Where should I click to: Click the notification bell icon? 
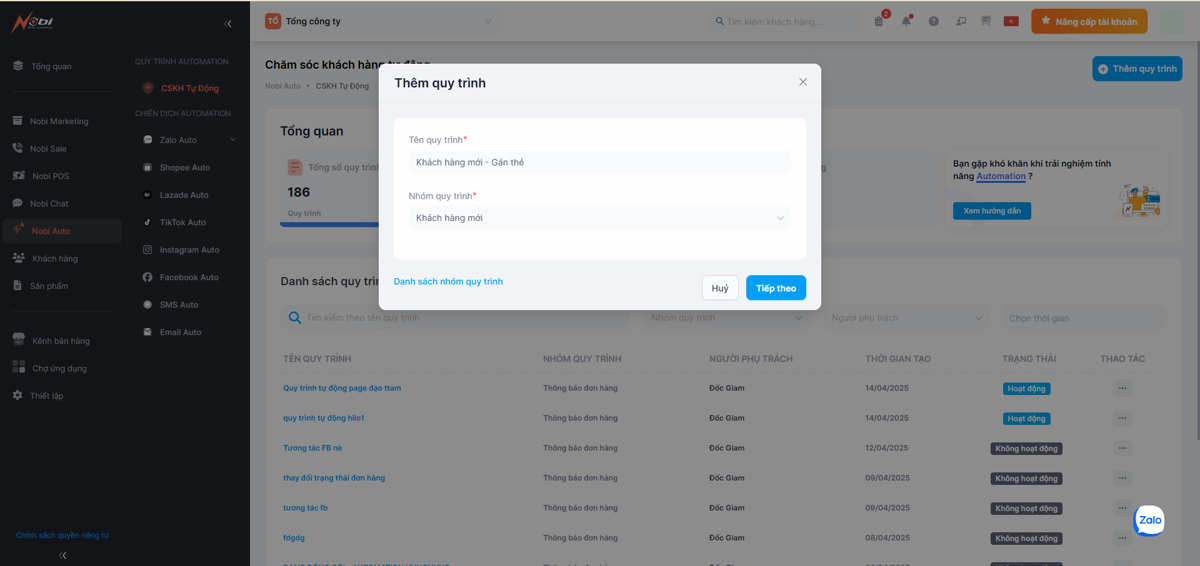click(906, 21)
